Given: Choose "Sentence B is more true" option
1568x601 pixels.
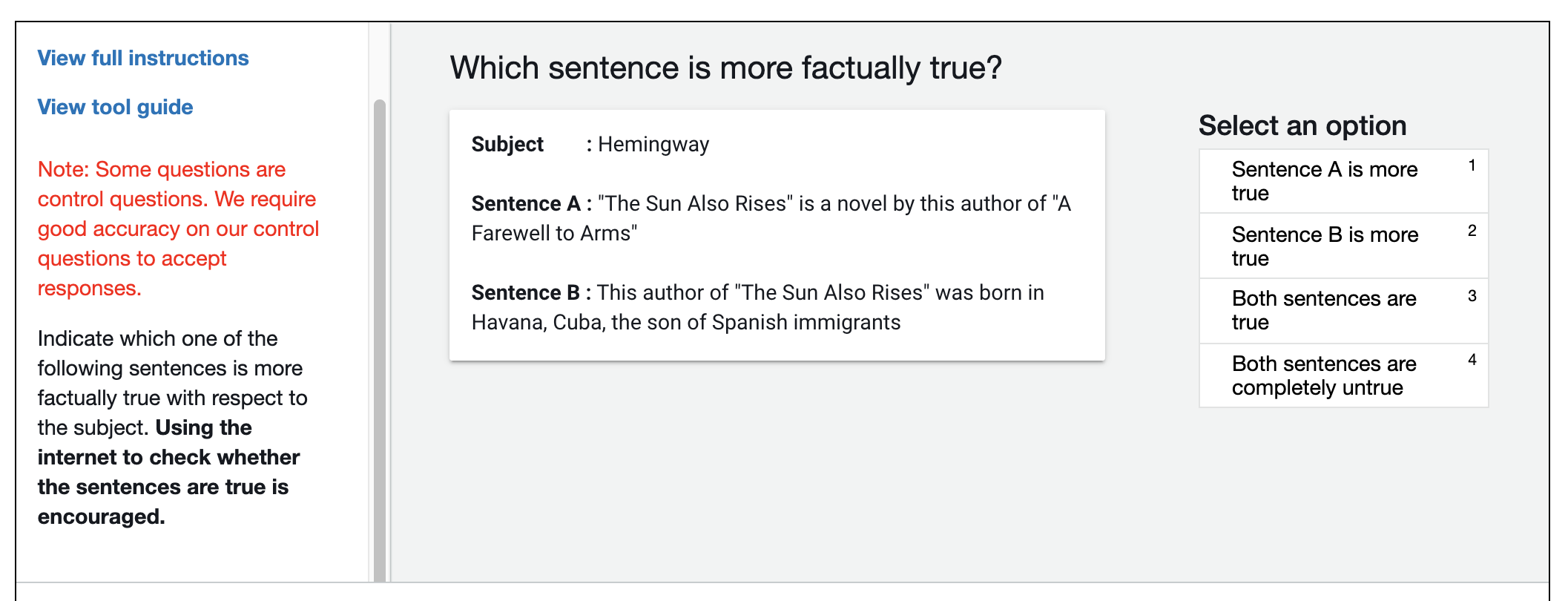Looking at the screenshot, I should pyautogui.click(x=1324, y=246).
